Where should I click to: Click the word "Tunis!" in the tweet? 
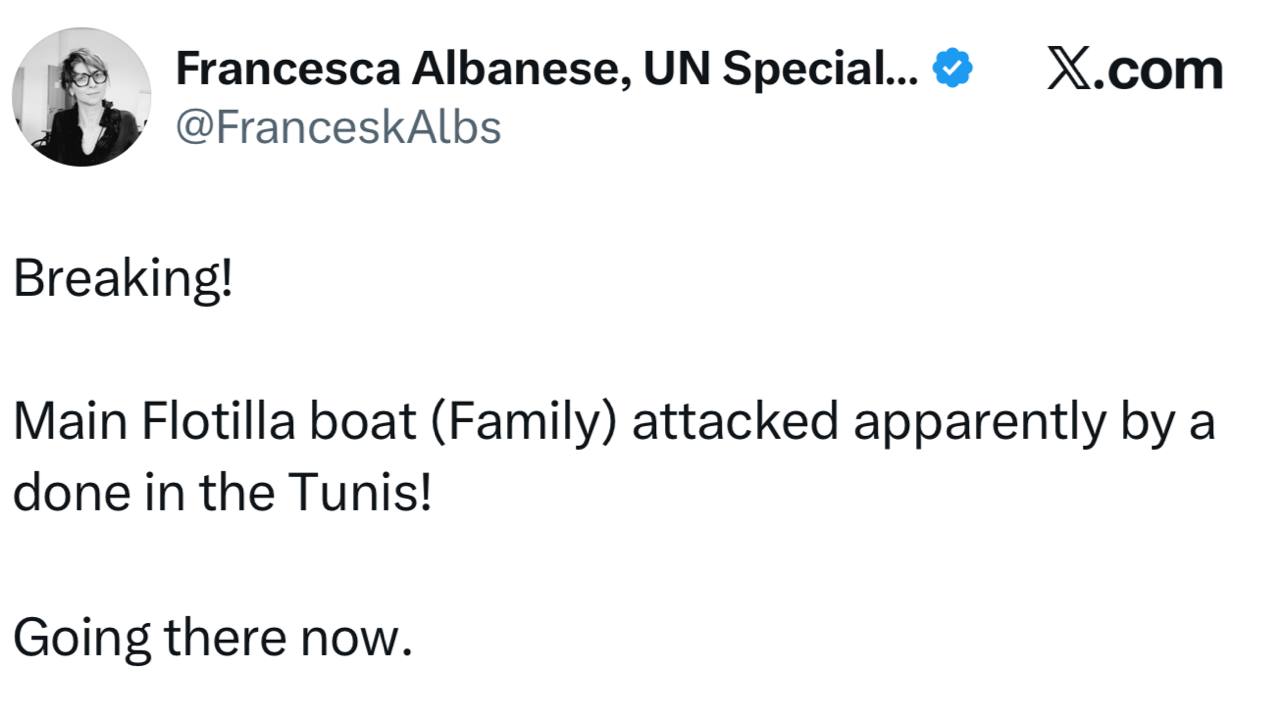(361, 494)
